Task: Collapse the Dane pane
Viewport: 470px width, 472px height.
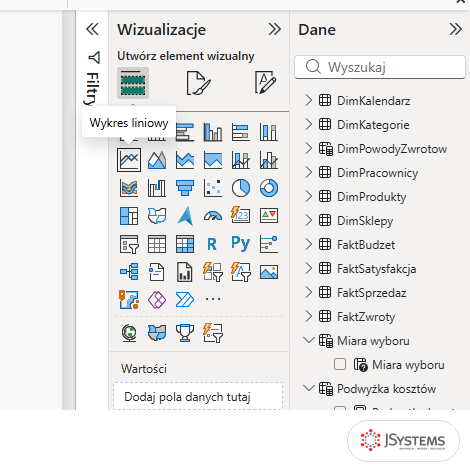Action: (455, 29)
